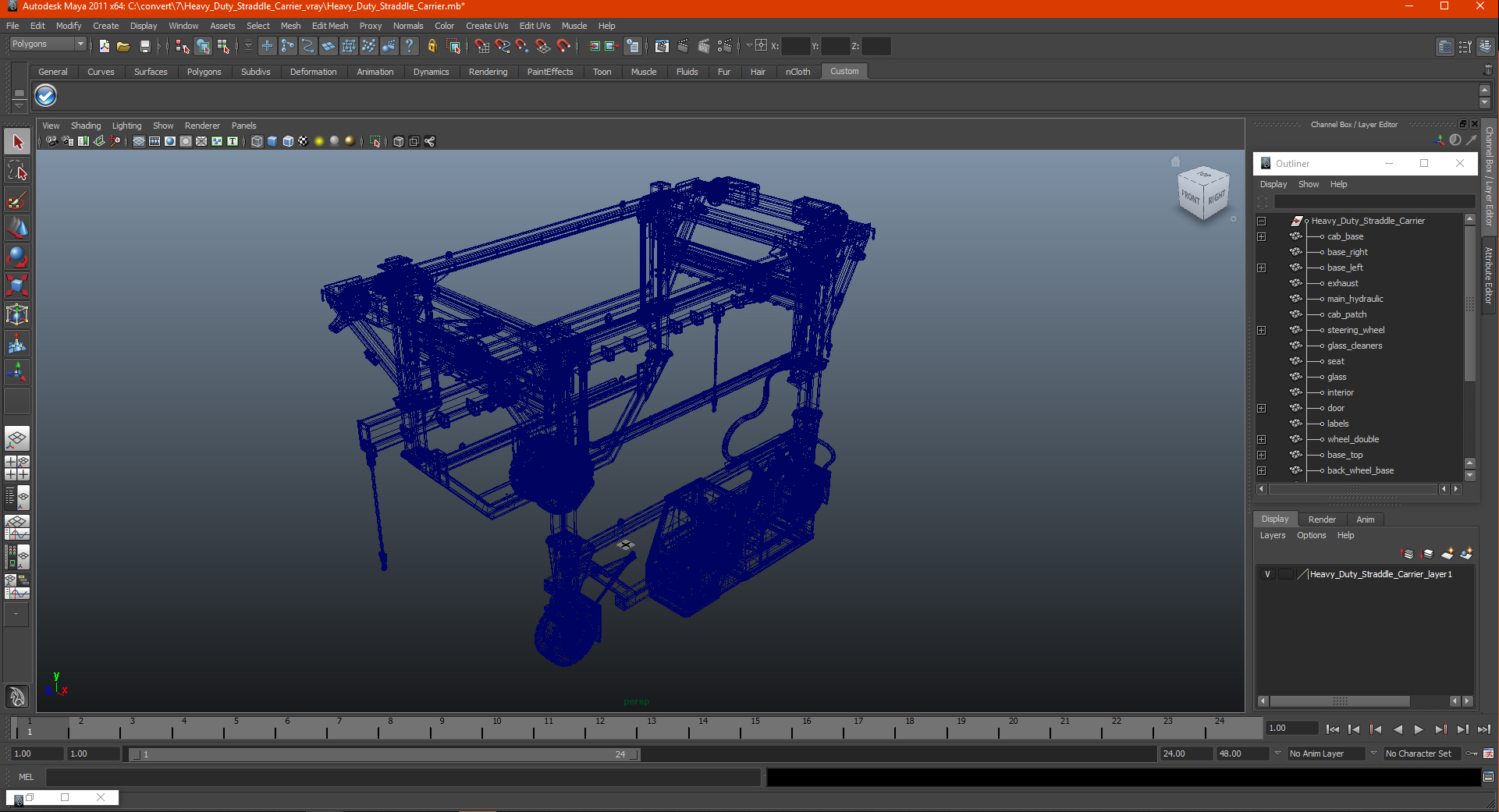Viewport: 1499px width, 812px height.
Task: Toggle auto keyframe key icon
Action: (x=1472, y=753)
